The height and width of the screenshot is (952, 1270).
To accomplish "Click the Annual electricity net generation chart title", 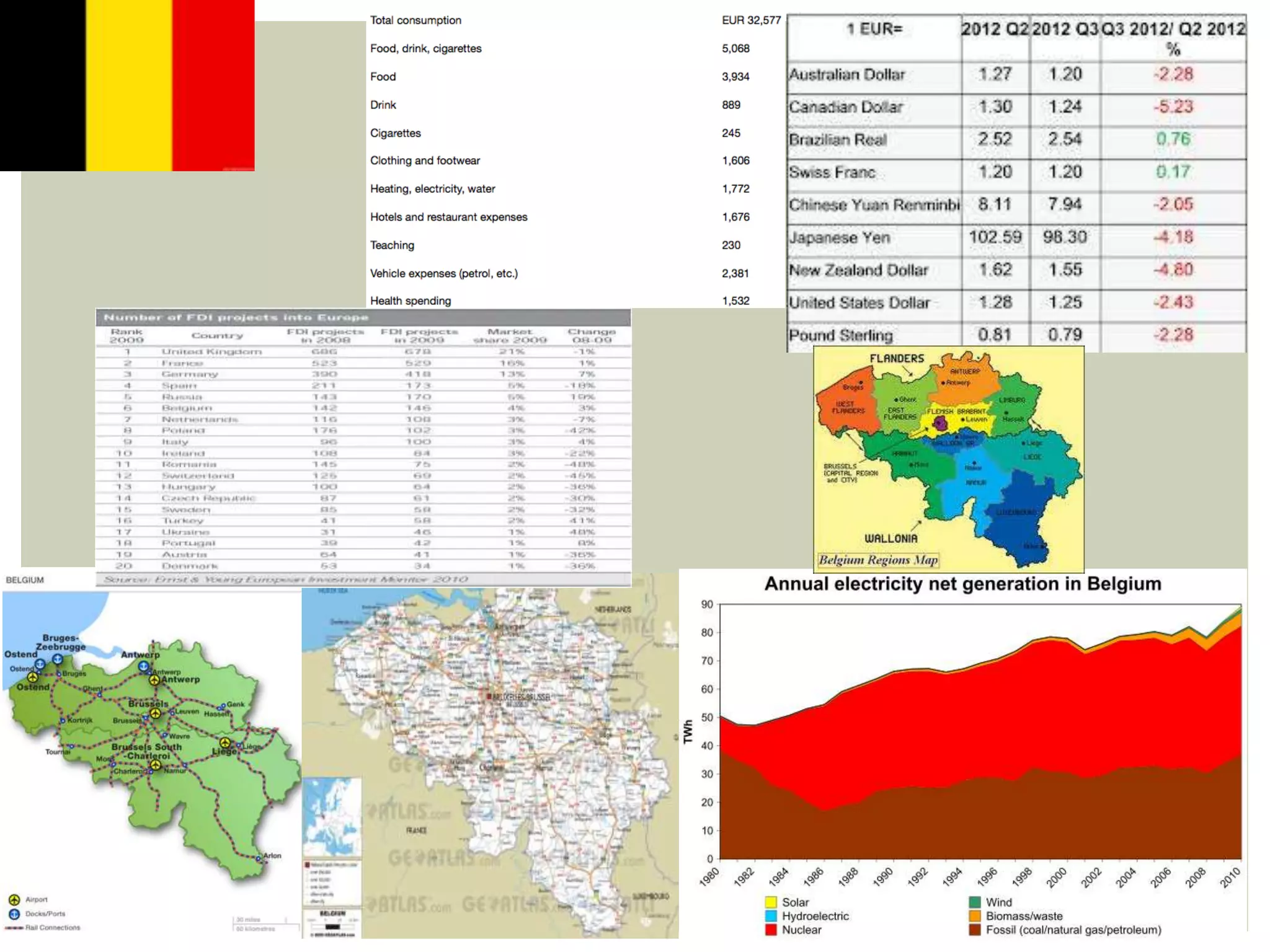I will (x=962, y=584).
